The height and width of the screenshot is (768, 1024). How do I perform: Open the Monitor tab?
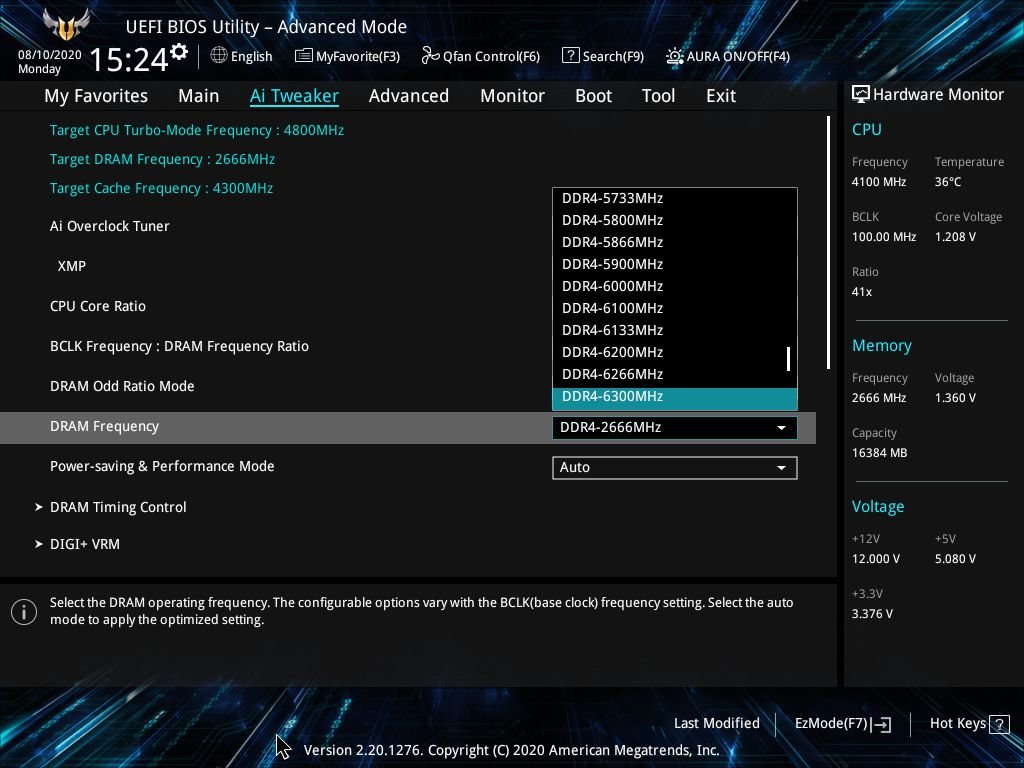tap(513, 96)
